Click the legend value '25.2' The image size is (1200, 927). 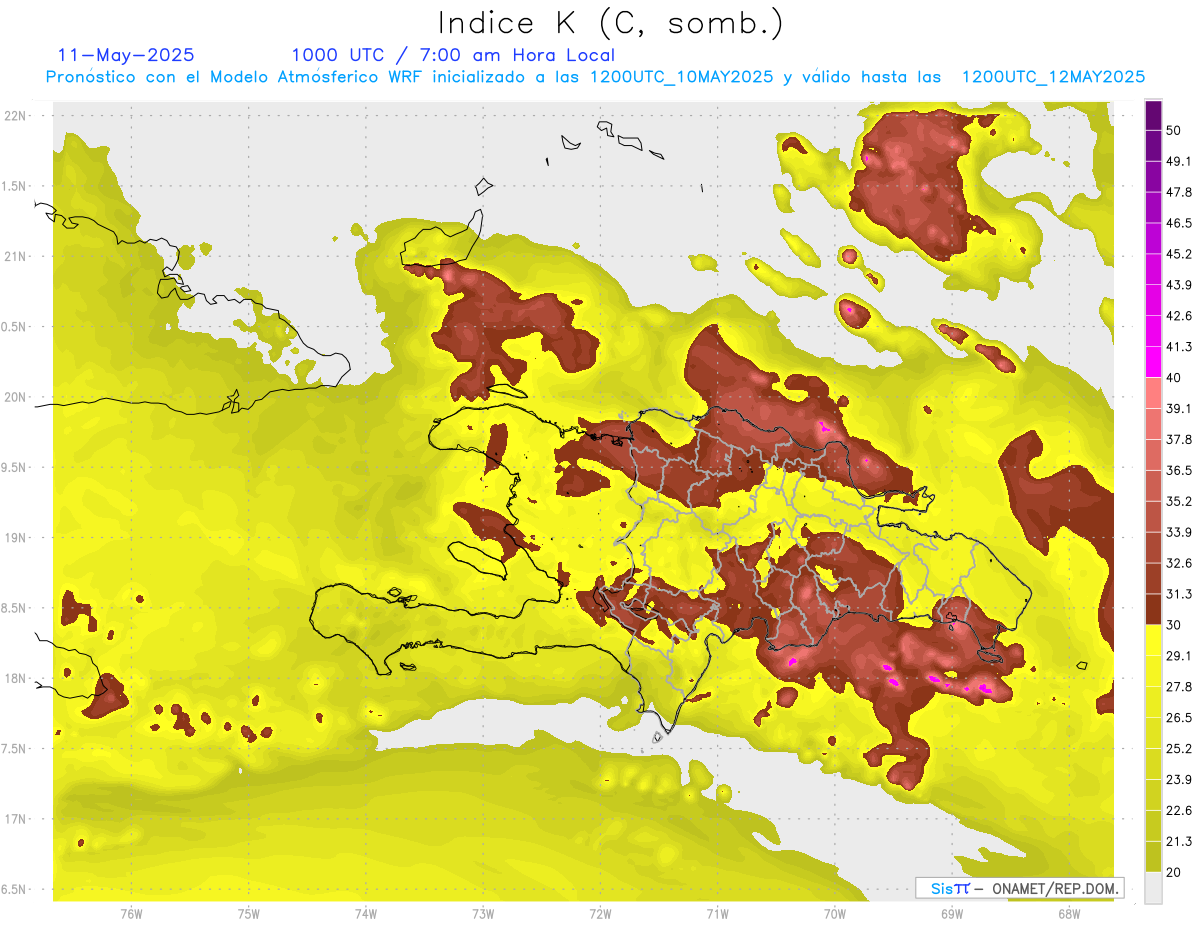click(1178, 749)
